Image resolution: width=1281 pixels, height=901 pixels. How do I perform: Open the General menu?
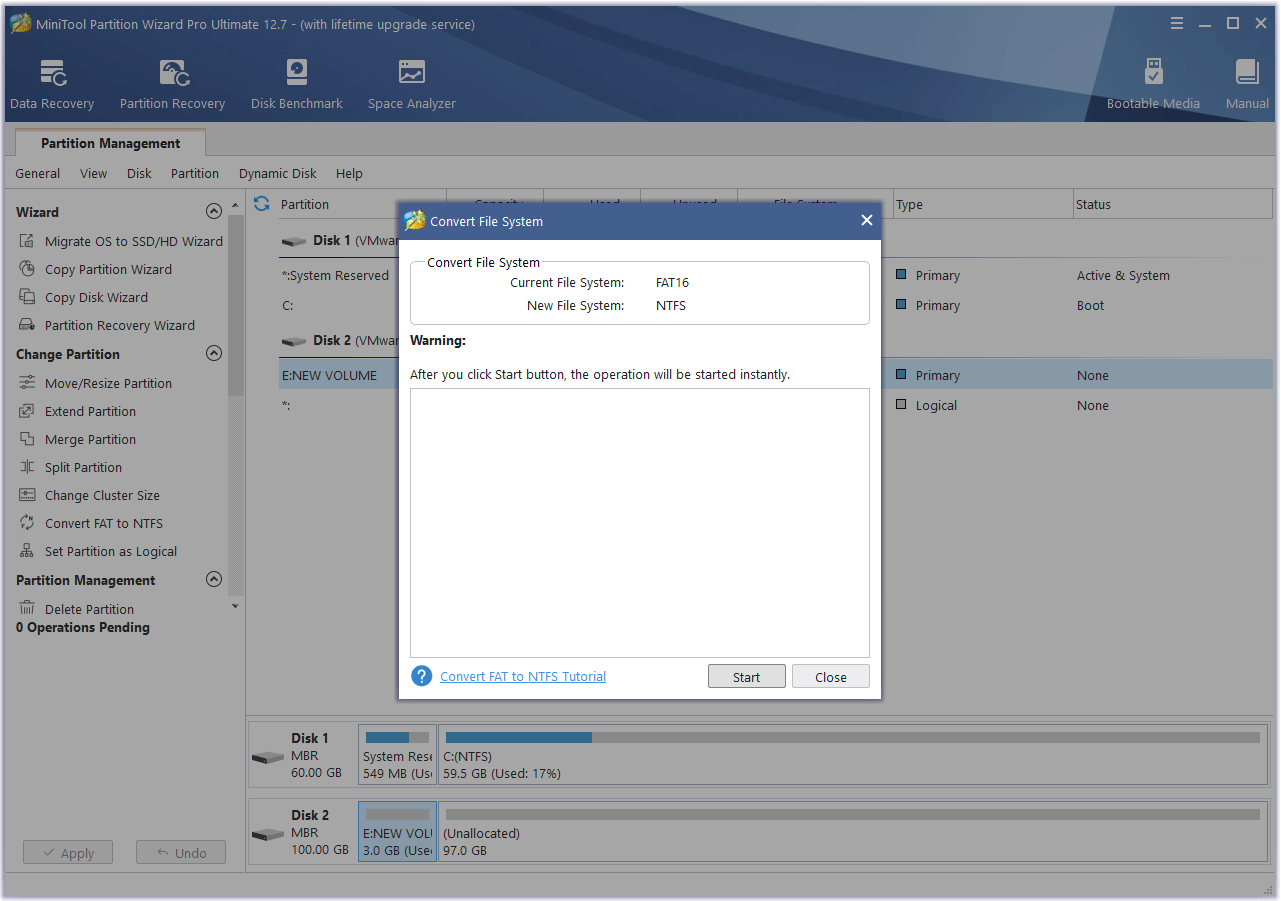pos(38,173)
